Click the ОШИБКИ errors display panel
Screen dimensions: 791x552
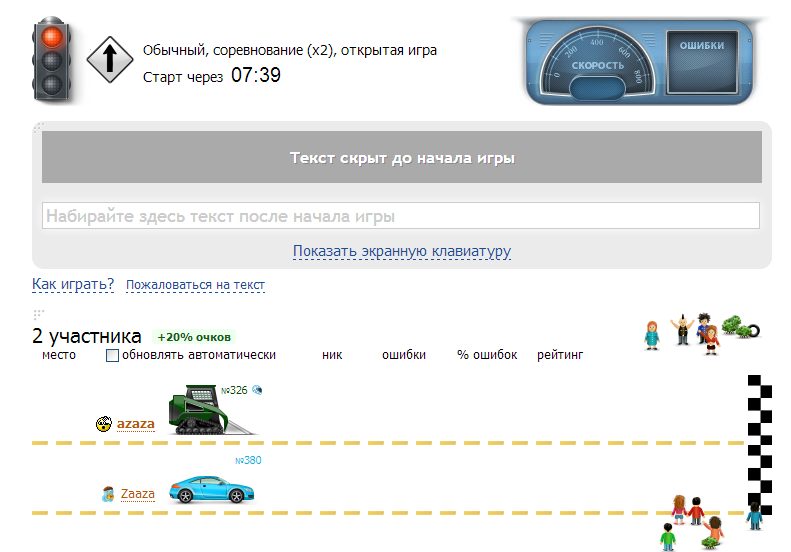coord(702,63)
